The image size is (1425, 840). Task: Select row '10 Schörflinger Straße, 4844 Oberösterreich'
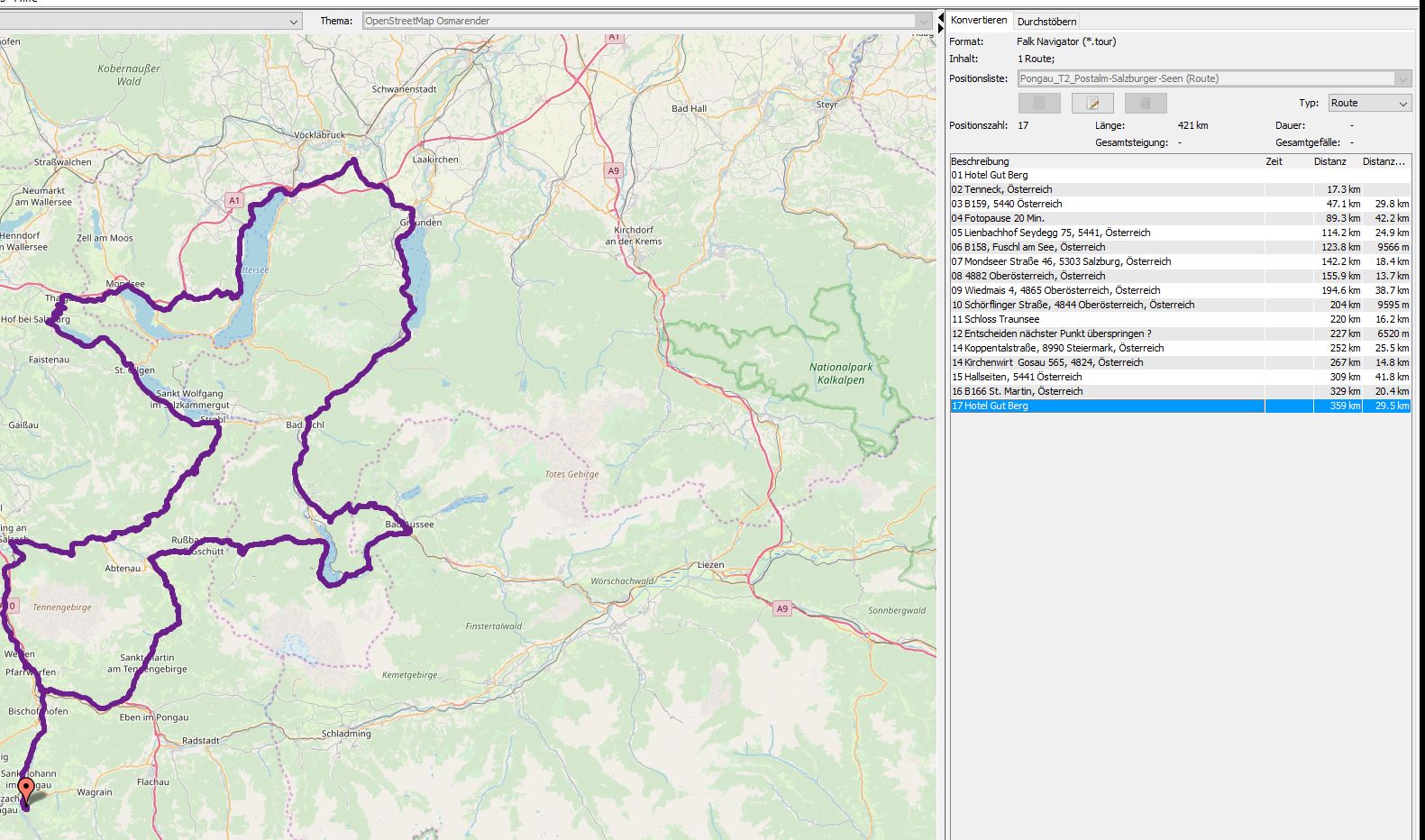[x=1181, y=305]
